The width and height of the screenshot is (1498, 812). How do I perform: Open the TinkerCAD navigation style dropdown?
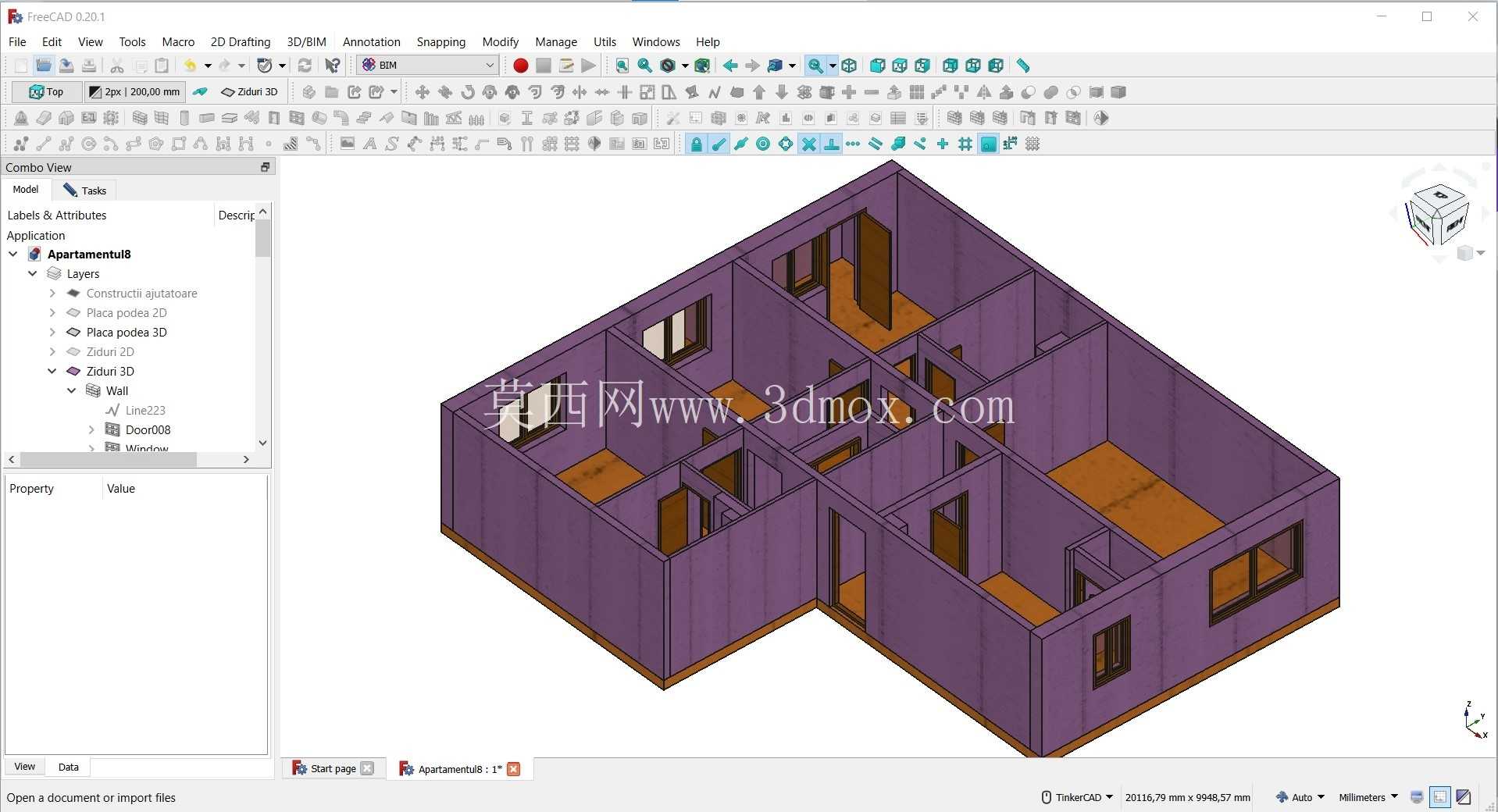[1078, 797]
